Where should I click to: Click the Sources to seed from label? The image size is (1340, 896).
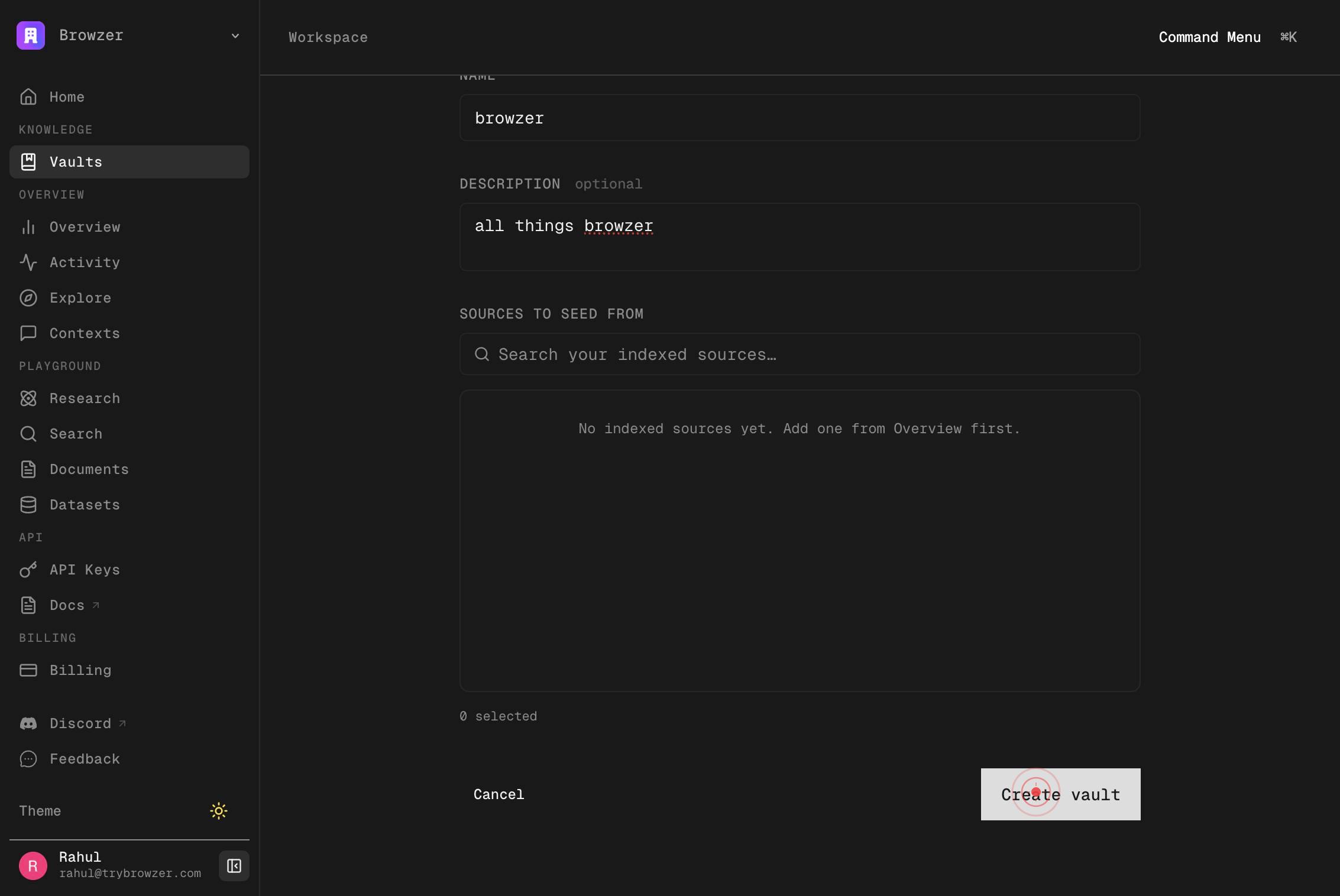point(551,314)
